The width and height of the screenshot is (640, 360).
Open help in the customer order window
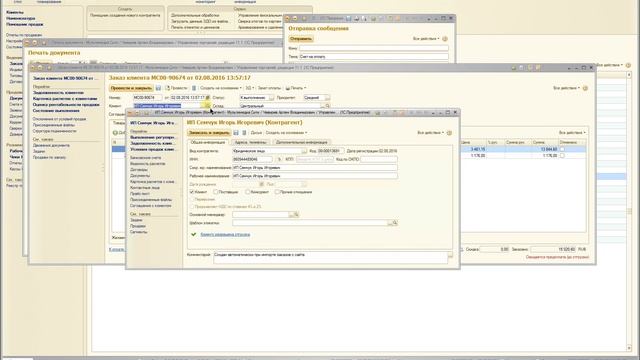coord(585,88)
